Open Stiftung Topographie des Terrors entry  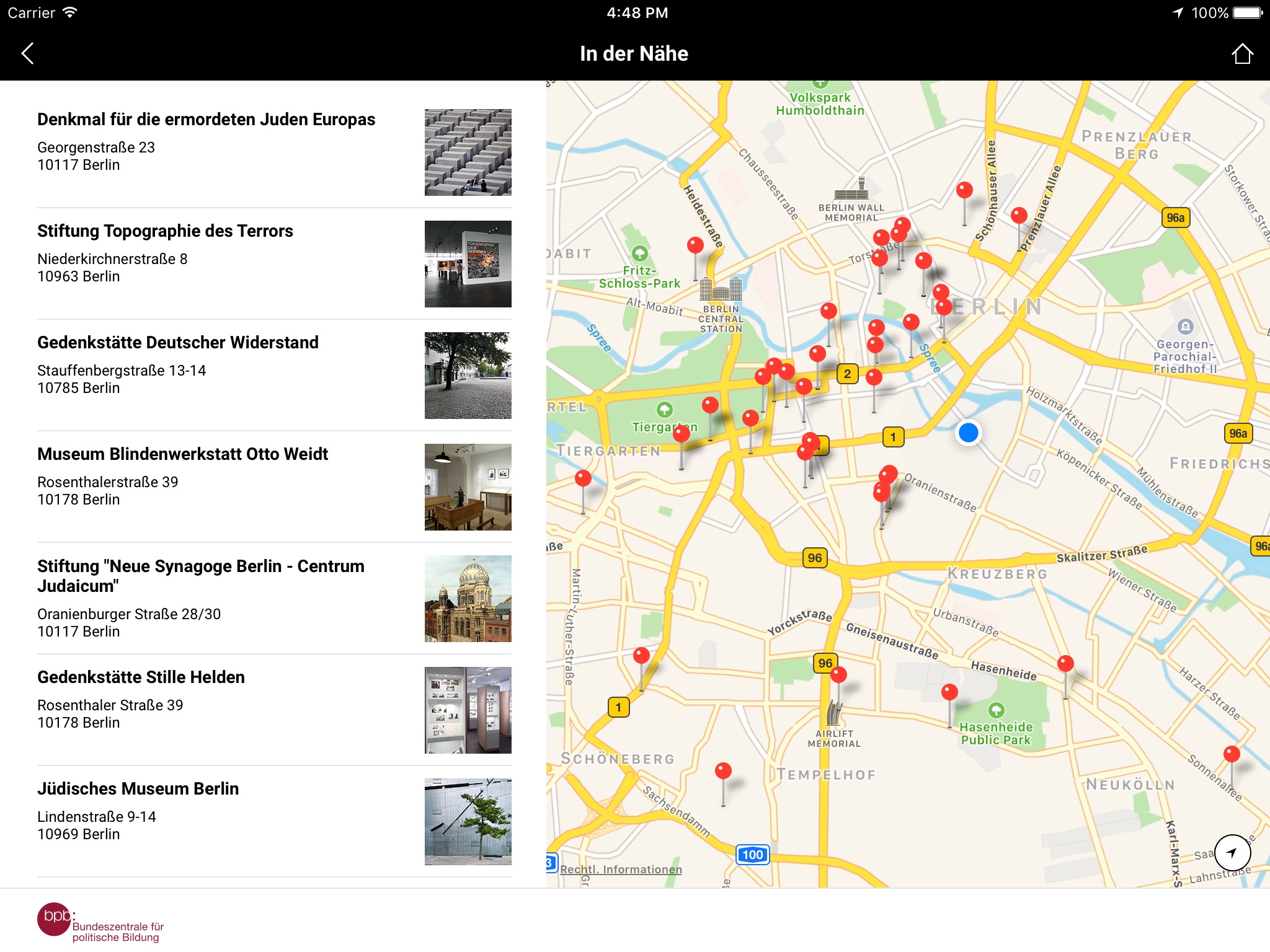(x=274, y=263)
